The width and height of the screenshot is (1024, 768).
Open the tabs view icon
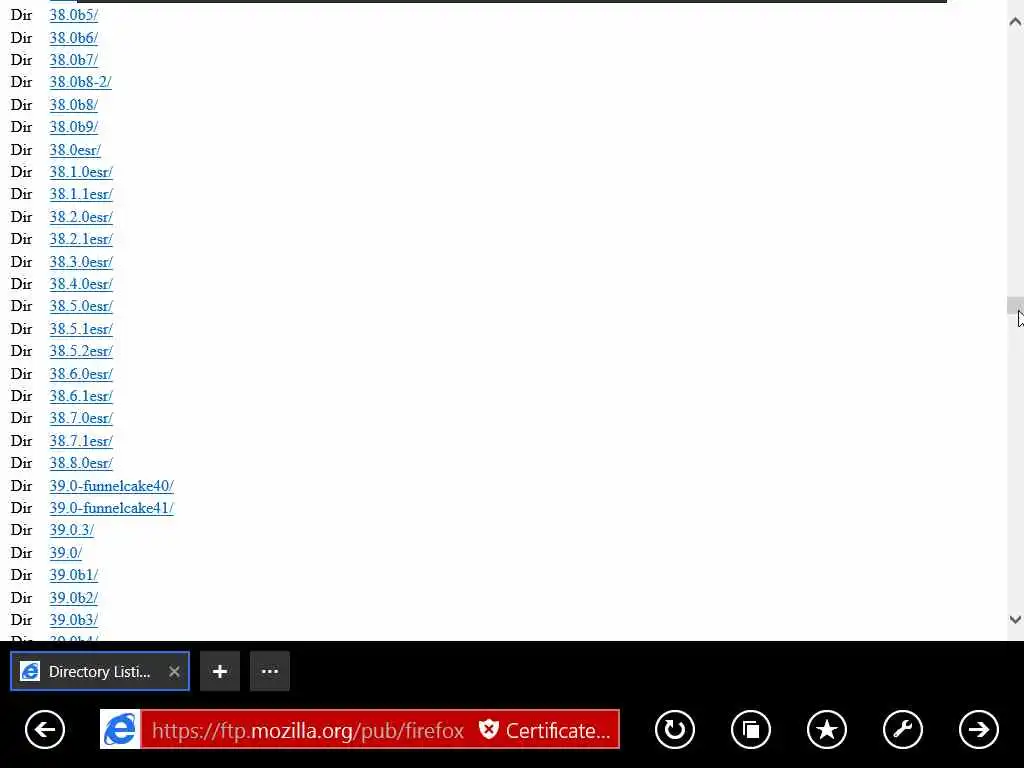(x=751, y=729)
